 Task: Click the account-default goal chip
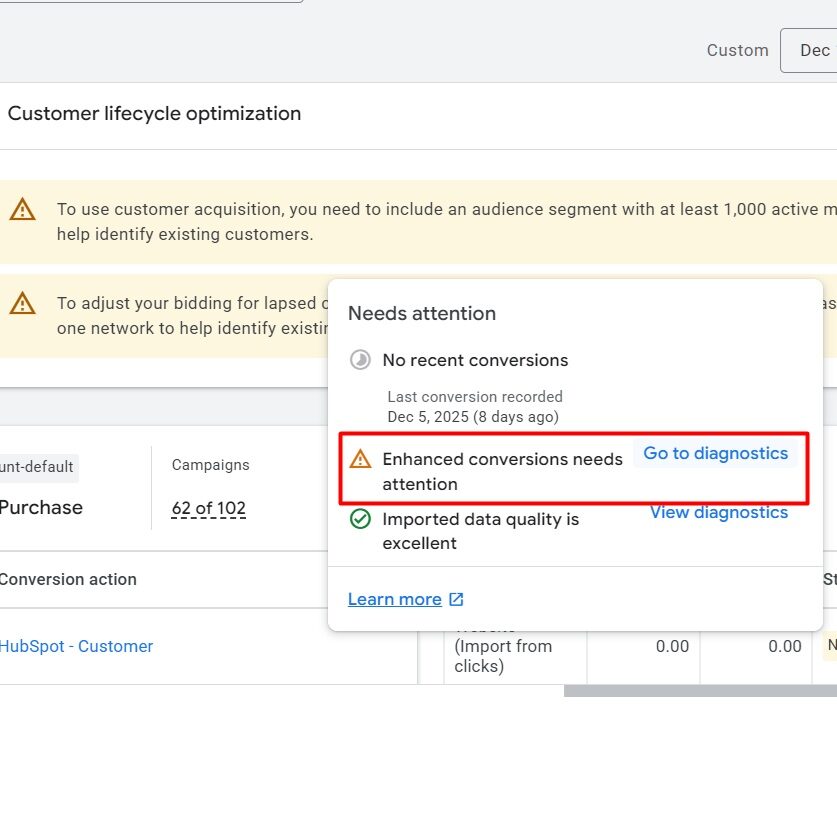pos(37,467)
